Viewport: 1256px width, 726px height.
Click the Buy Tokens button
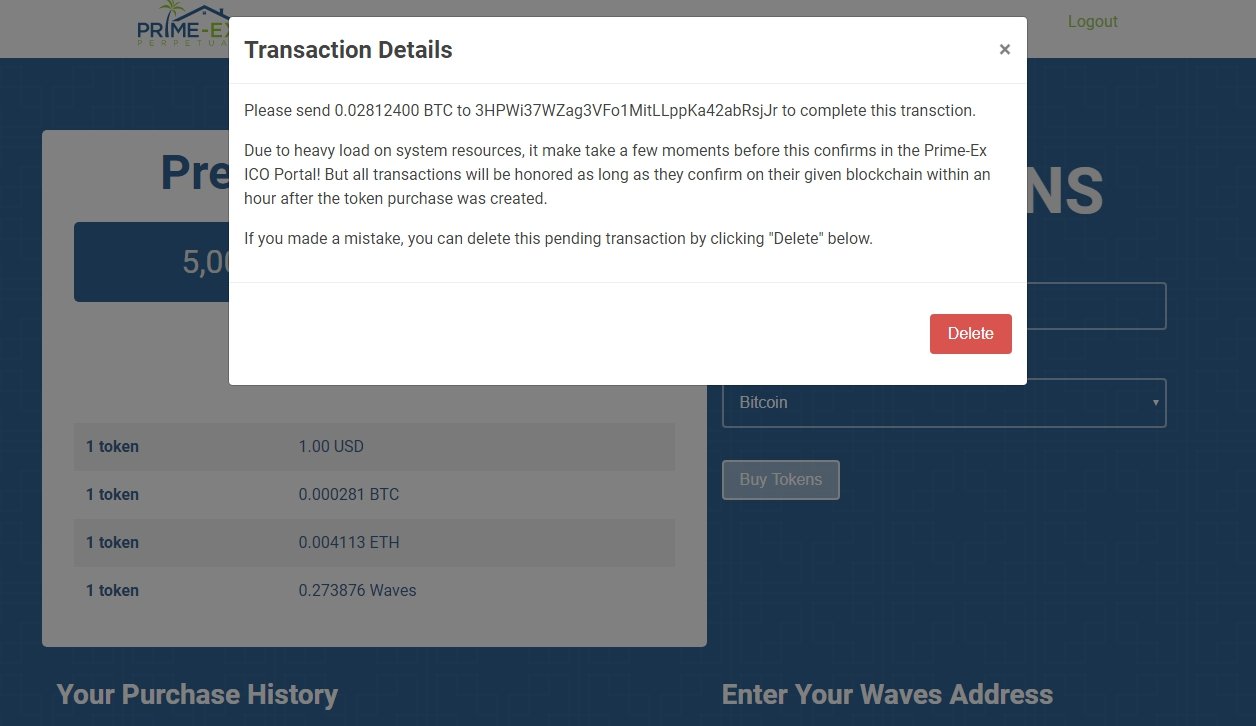780,480
